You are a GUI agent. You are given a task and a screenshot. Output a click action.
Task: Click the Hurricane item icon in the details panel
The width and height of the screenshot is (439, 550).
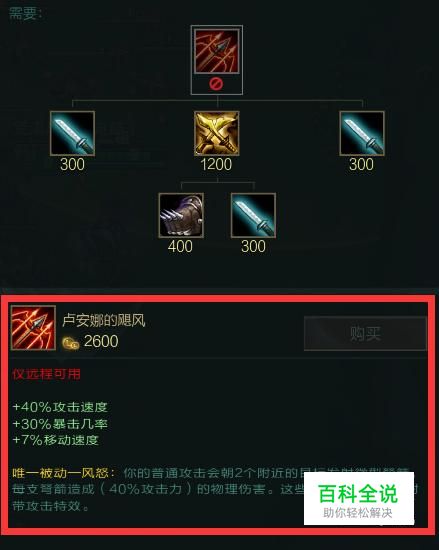(33, 328)
